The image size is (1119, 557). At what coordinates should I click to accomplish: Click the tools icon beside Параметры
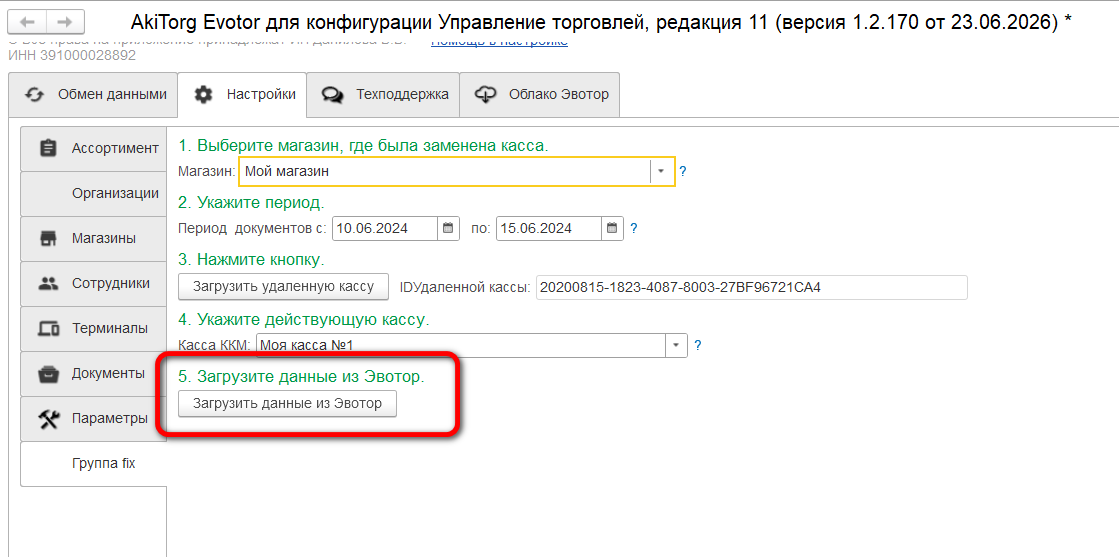click(x=49, y=418)
